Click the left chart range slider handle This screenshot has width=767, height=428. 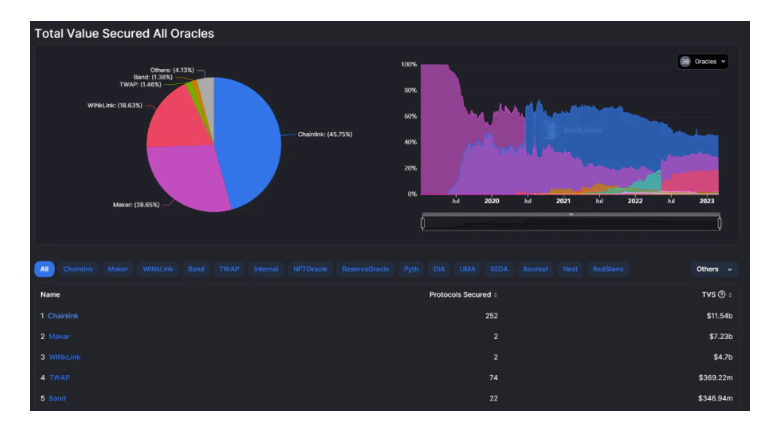(423, 223)
